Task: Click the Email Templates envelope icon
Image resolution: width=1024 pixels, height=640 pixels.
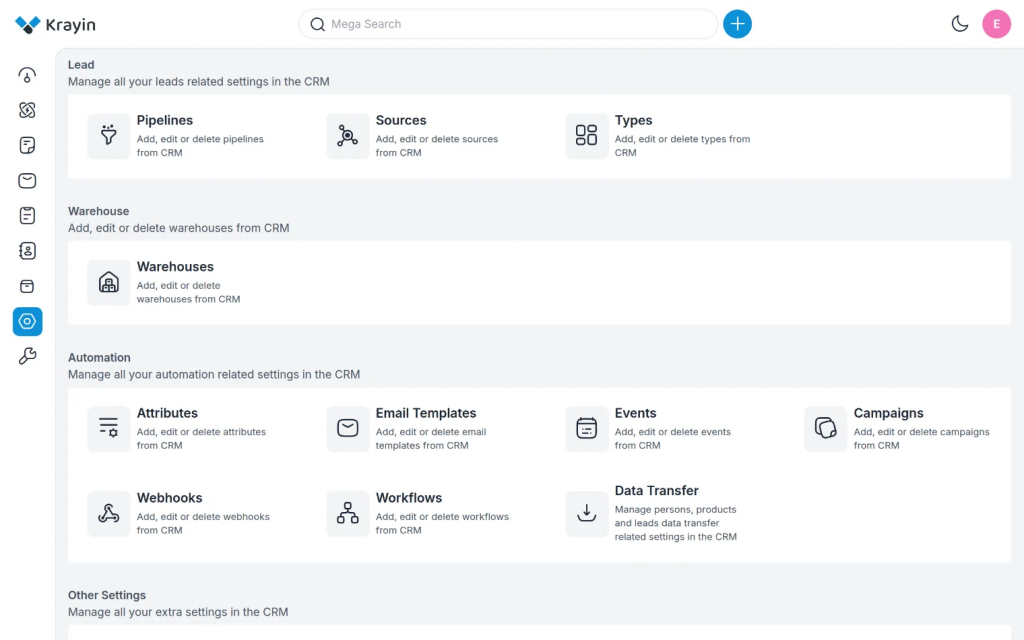Action: coord(347,428)
